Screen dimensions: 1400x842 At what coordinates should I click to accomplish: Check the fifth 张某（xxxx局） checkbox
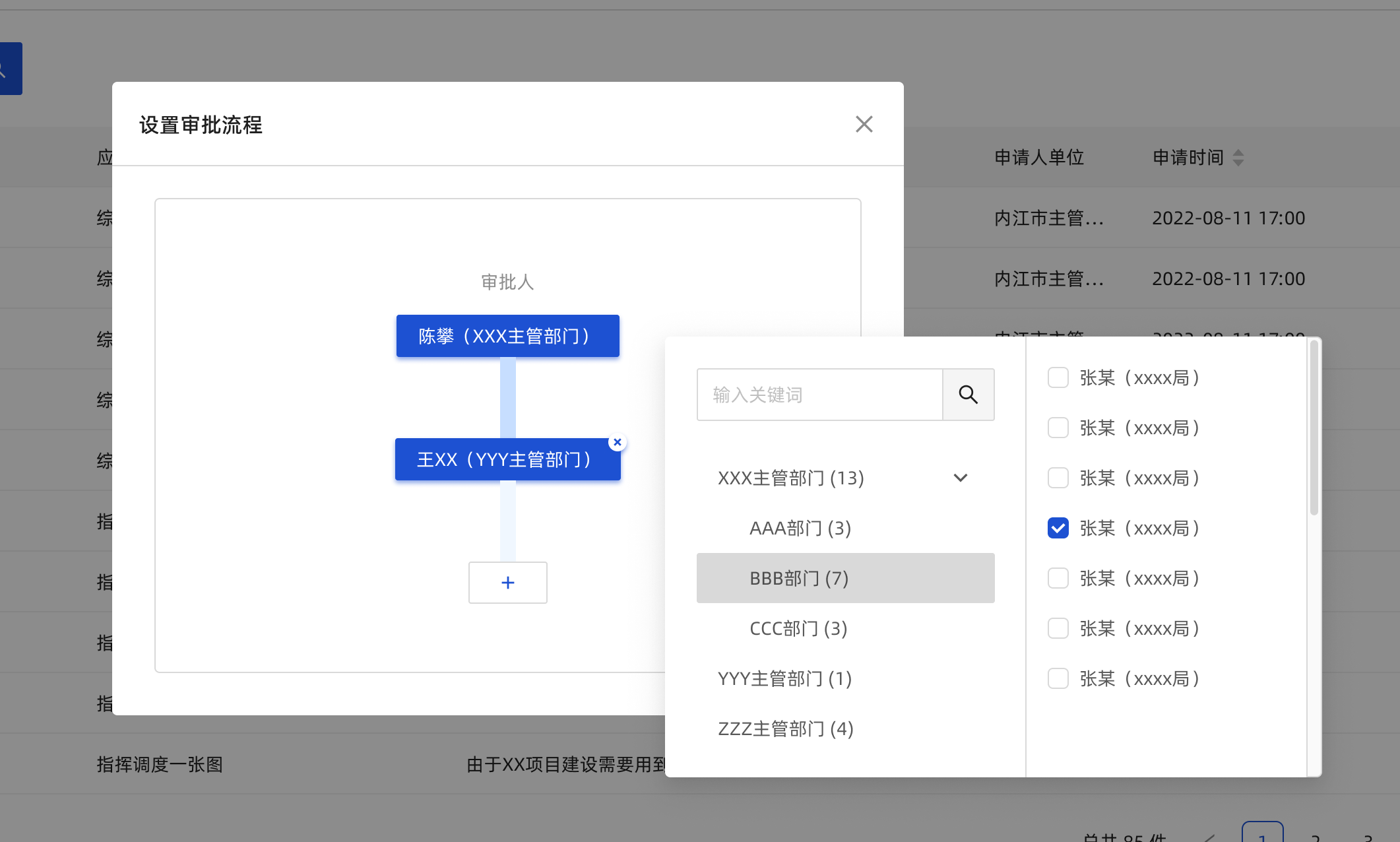[1058, 578]
